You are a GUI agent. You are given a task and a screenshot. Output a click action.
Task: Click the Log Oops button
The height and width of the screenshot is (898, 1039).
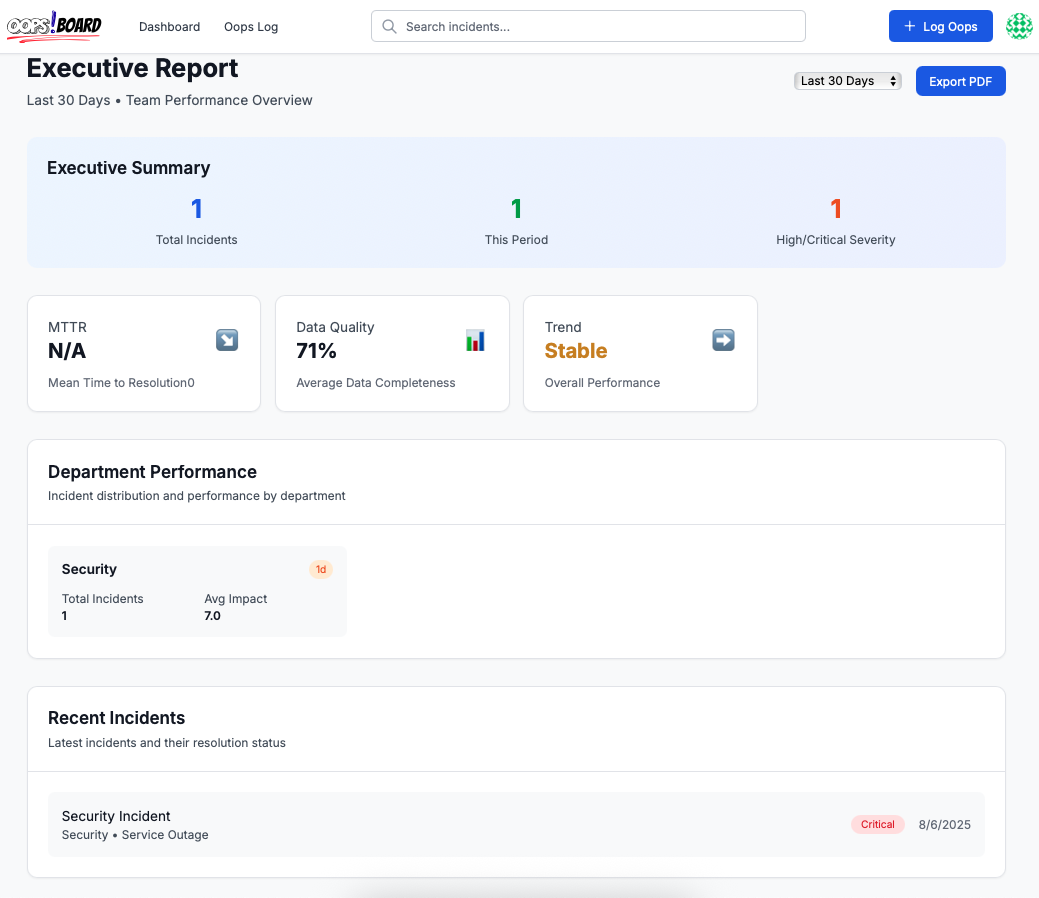point(941,26)
